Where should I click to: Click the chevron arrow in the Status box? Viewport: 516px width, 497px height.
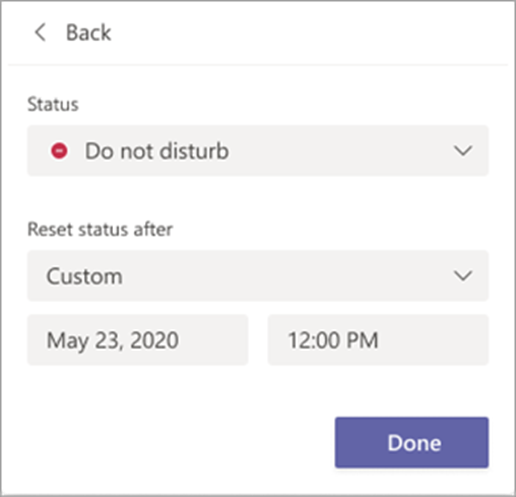tap(463, 151)
